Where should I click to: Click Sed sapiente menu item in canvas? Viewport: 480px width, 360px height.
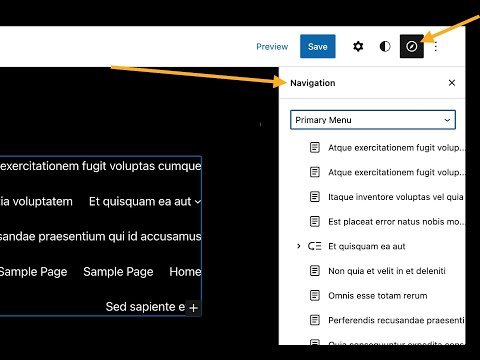click(x=145, y=307)
